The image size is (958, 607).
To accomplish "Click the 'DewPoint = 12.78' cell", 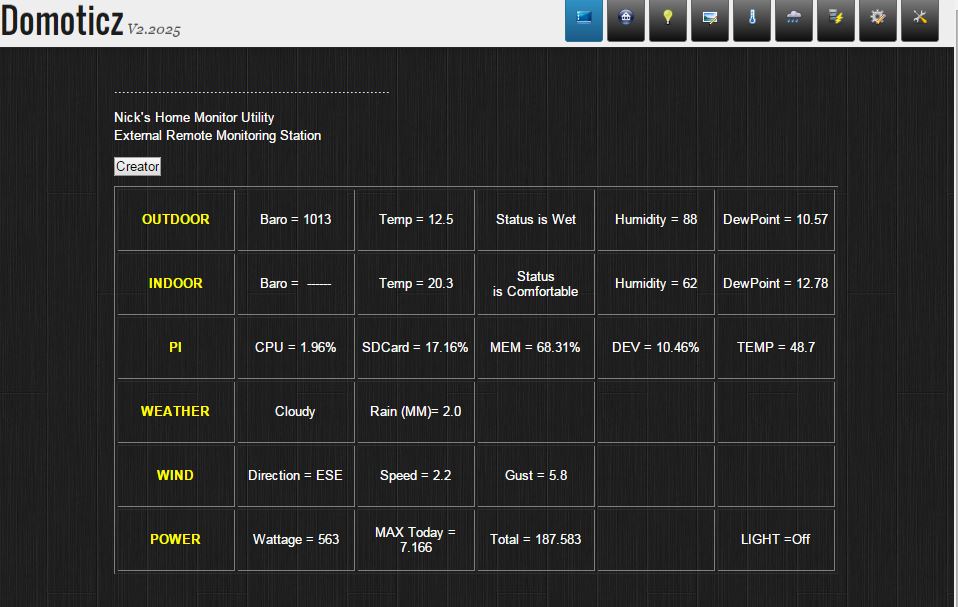I will coord(776,283).
